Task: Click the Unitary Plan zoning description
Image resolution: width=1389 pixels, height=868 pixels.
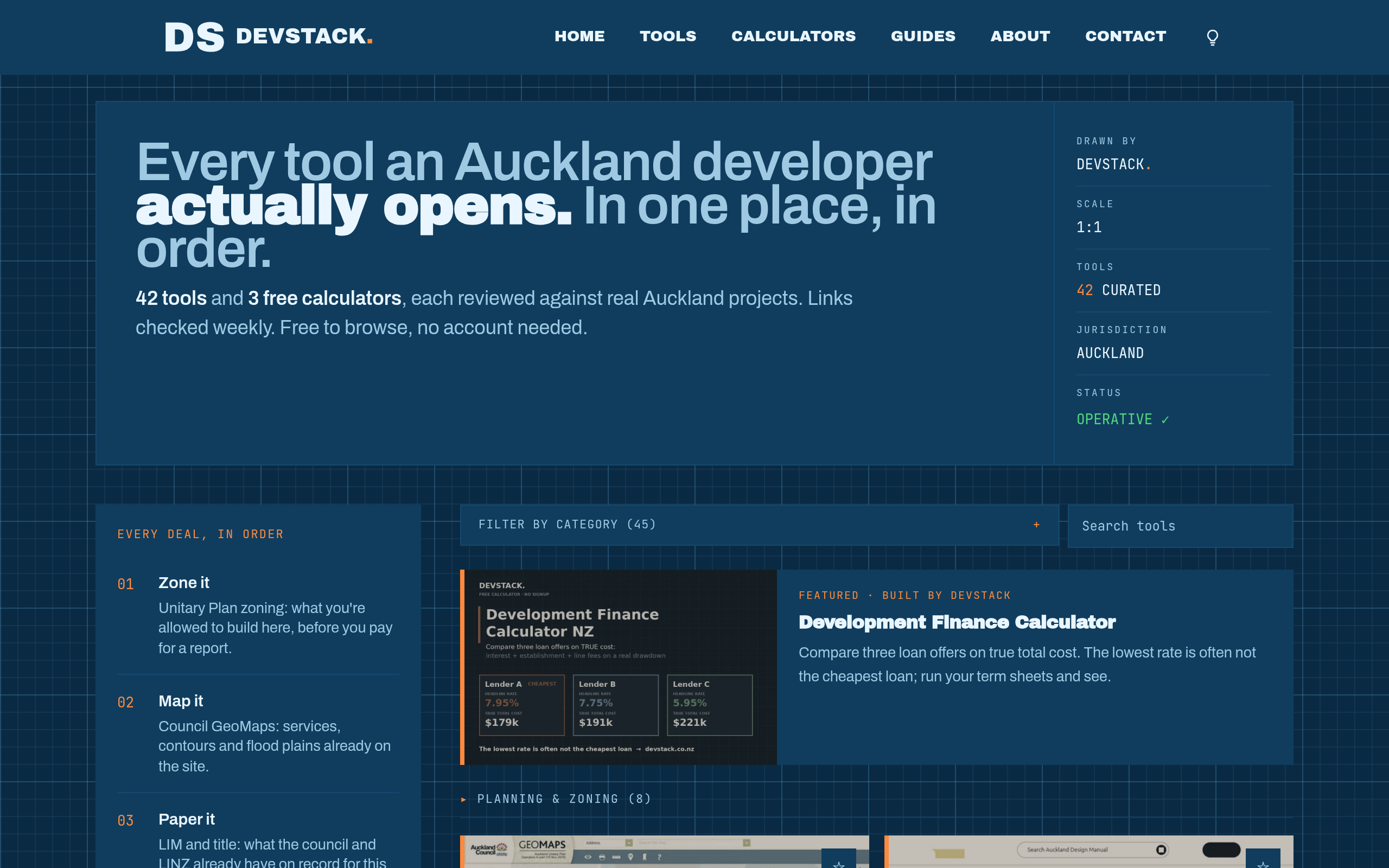Action: tap(276, 628)
